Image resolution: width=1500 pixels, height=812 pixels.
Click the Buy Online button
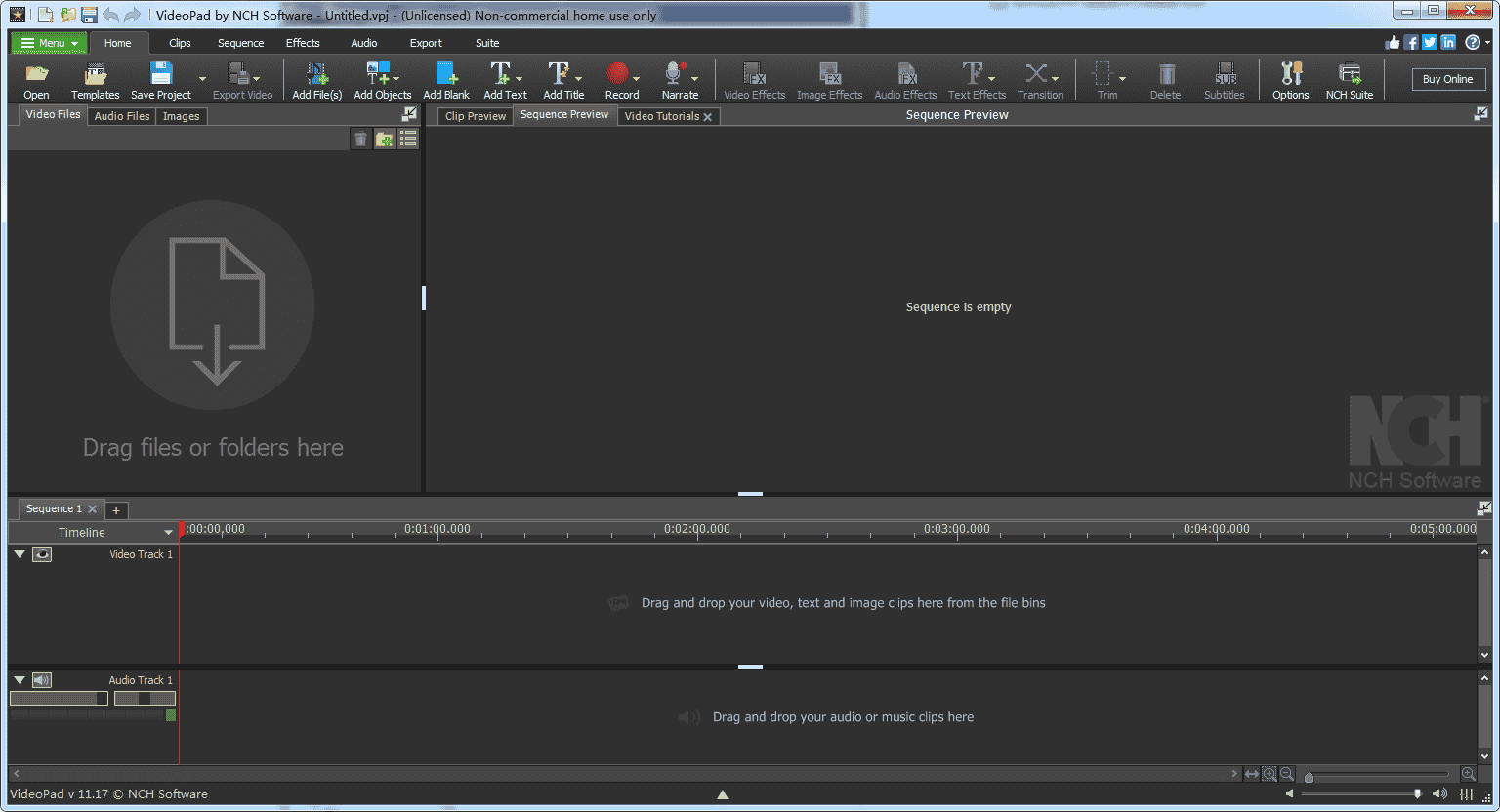click(x=1448, y=79)
